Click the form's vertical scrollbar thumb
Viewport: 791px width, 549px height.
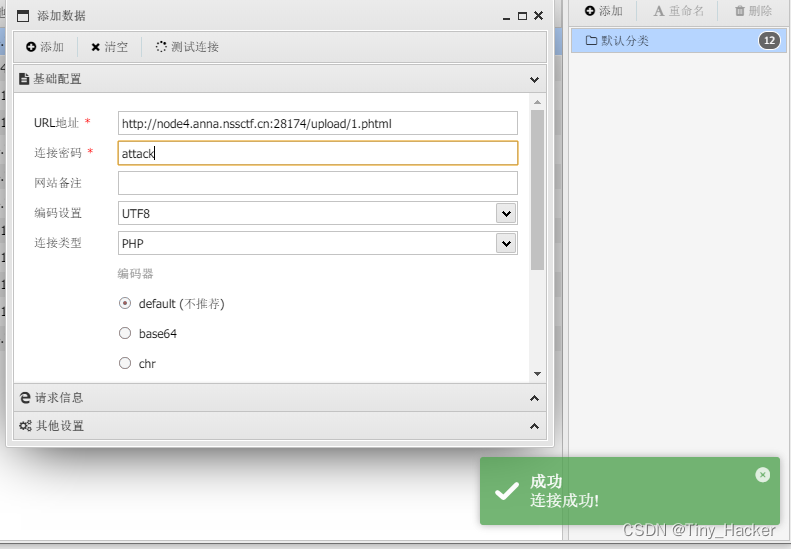pos(537,190)
